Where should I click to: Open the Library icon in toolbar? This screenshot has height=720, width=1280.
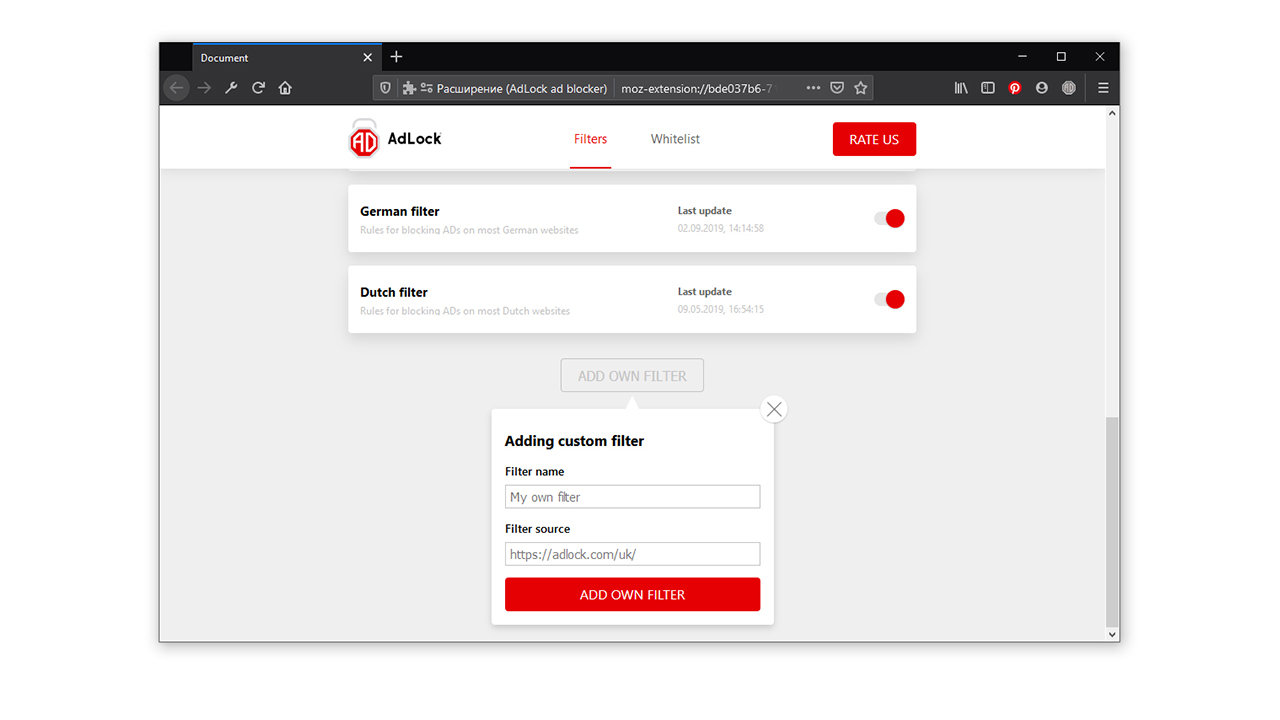click(x=961, y=88)
